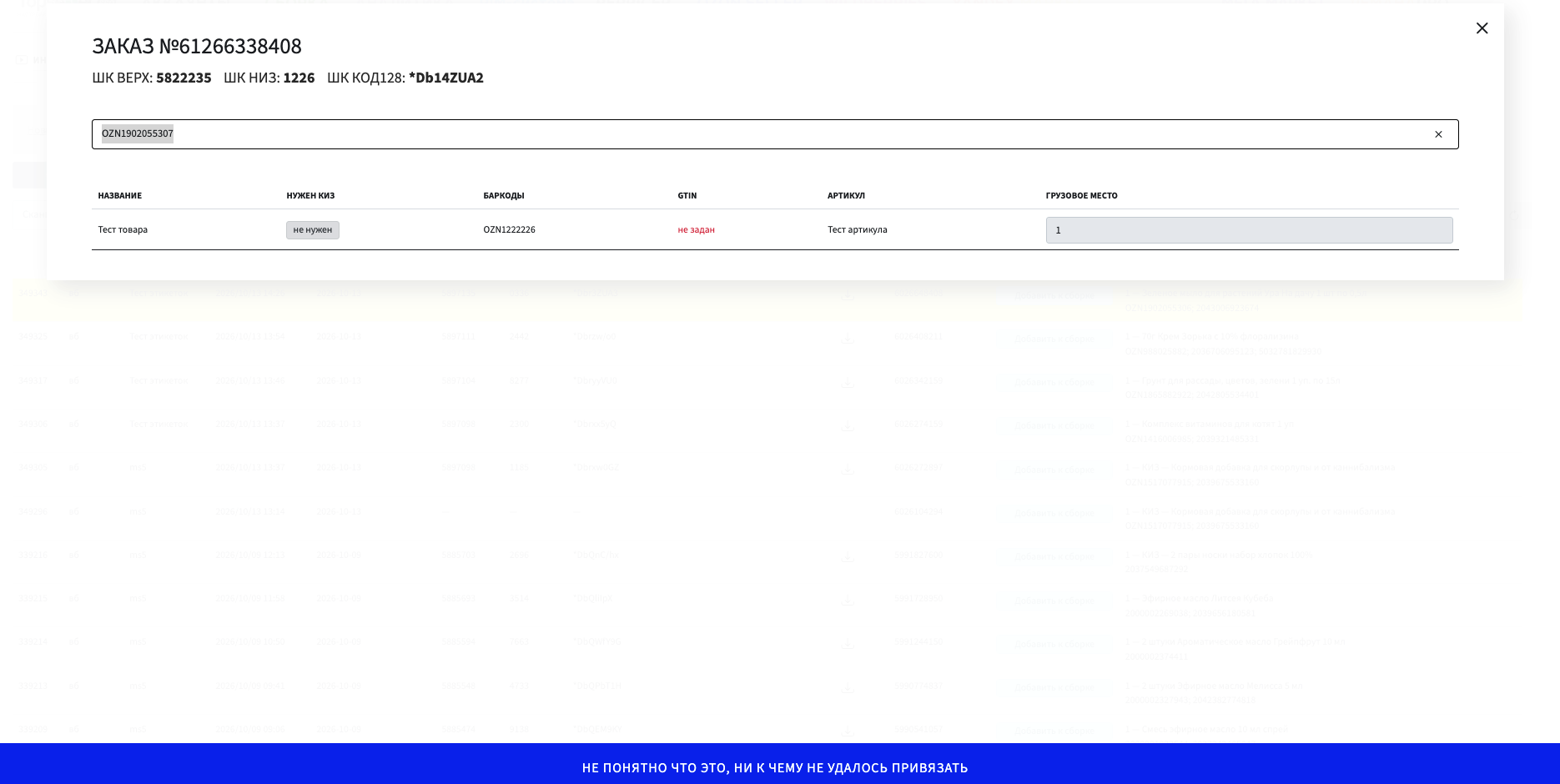Click the 'не нужен' KIZ badge
1560x784 pixels.
click(x=313, y=230)
